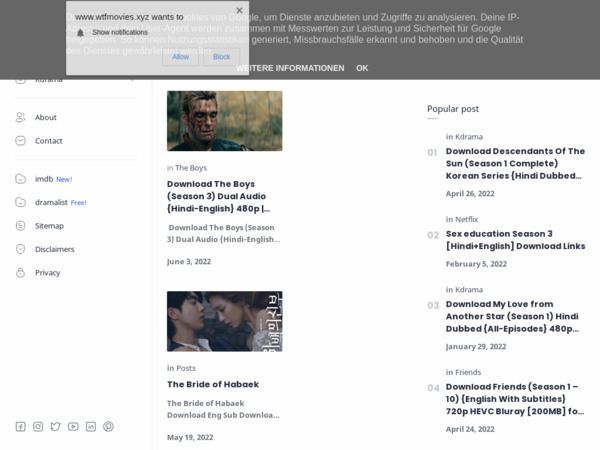Screen dimensions: 600x450
Task: Click The Boys category label
Action: pos(191,168)
